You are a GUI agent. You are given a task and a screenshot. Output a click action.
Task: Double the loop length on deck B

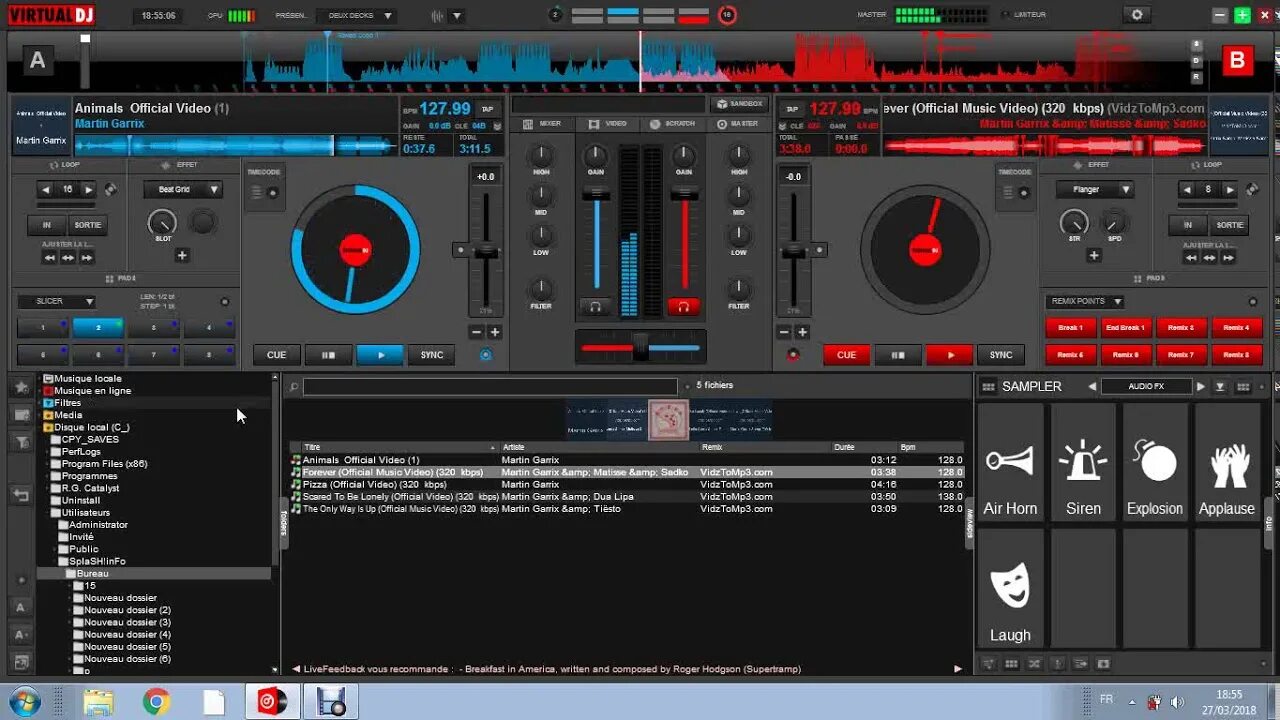[1228, 189]
